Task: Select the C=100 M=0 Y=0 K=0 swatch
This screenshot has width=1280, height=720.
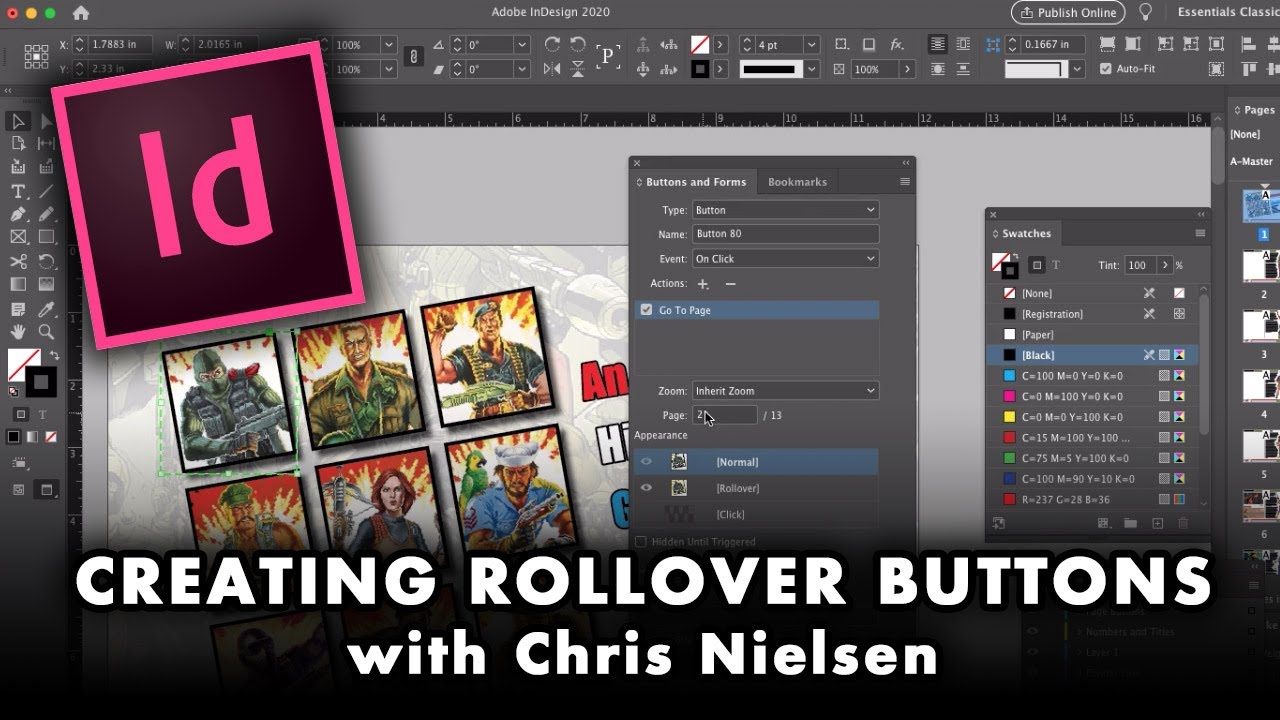Action: pos(1091,376)
